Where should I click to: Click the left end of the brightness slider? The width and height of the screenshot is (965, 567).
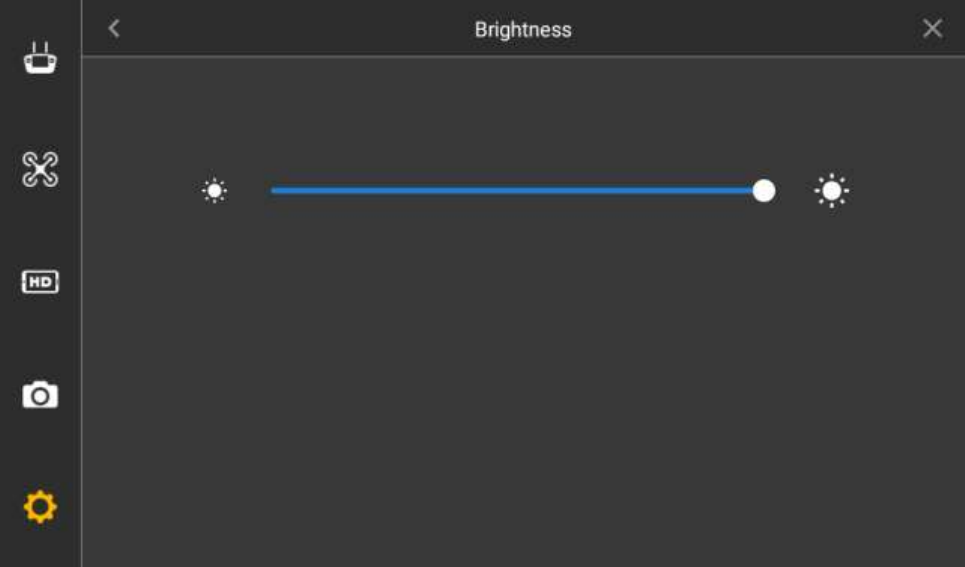[x=274, y=191]
